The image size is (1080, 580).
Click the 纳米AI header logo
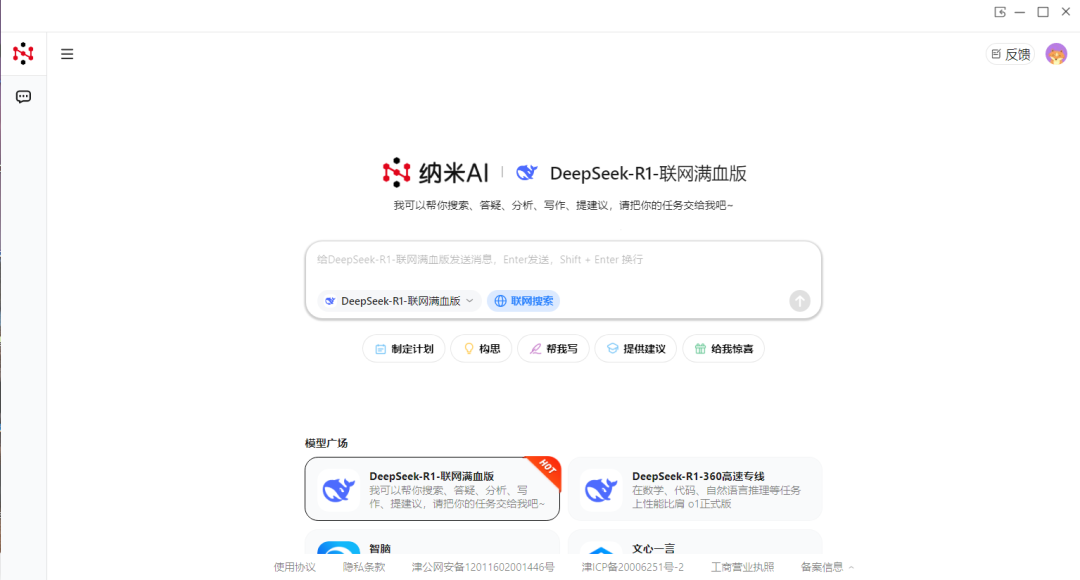pos(435,173)
